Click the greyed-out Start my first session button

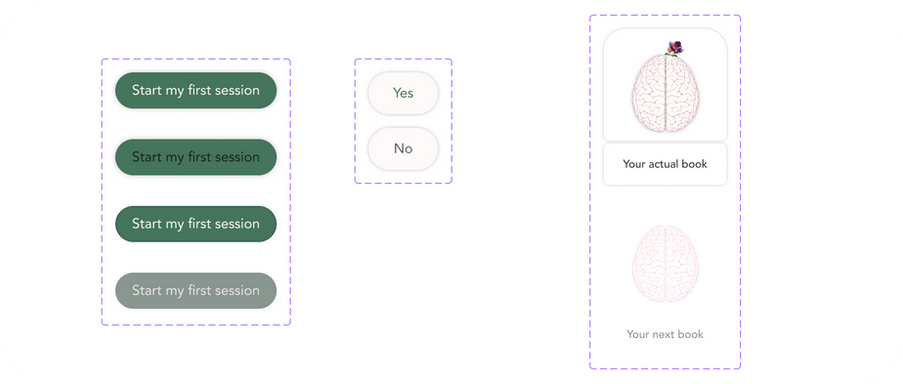(196, 291)
